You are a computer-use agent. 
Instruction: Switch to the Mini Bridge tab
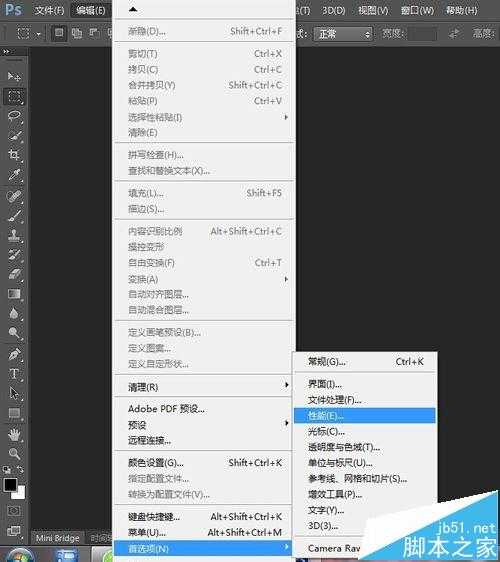(x=58, y=538)
